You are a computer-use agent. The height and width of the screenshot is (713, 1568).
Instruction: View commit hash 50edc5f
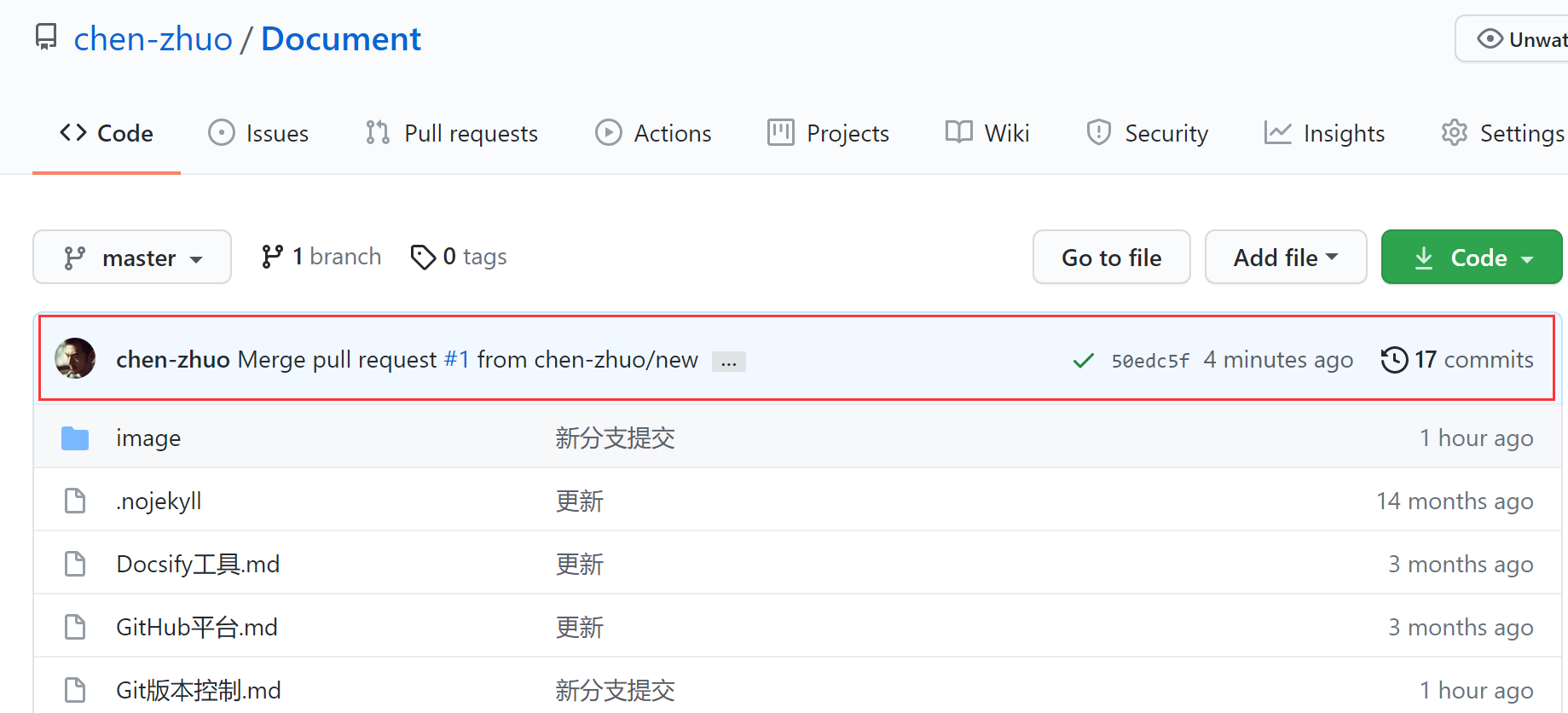point(1149,361)
